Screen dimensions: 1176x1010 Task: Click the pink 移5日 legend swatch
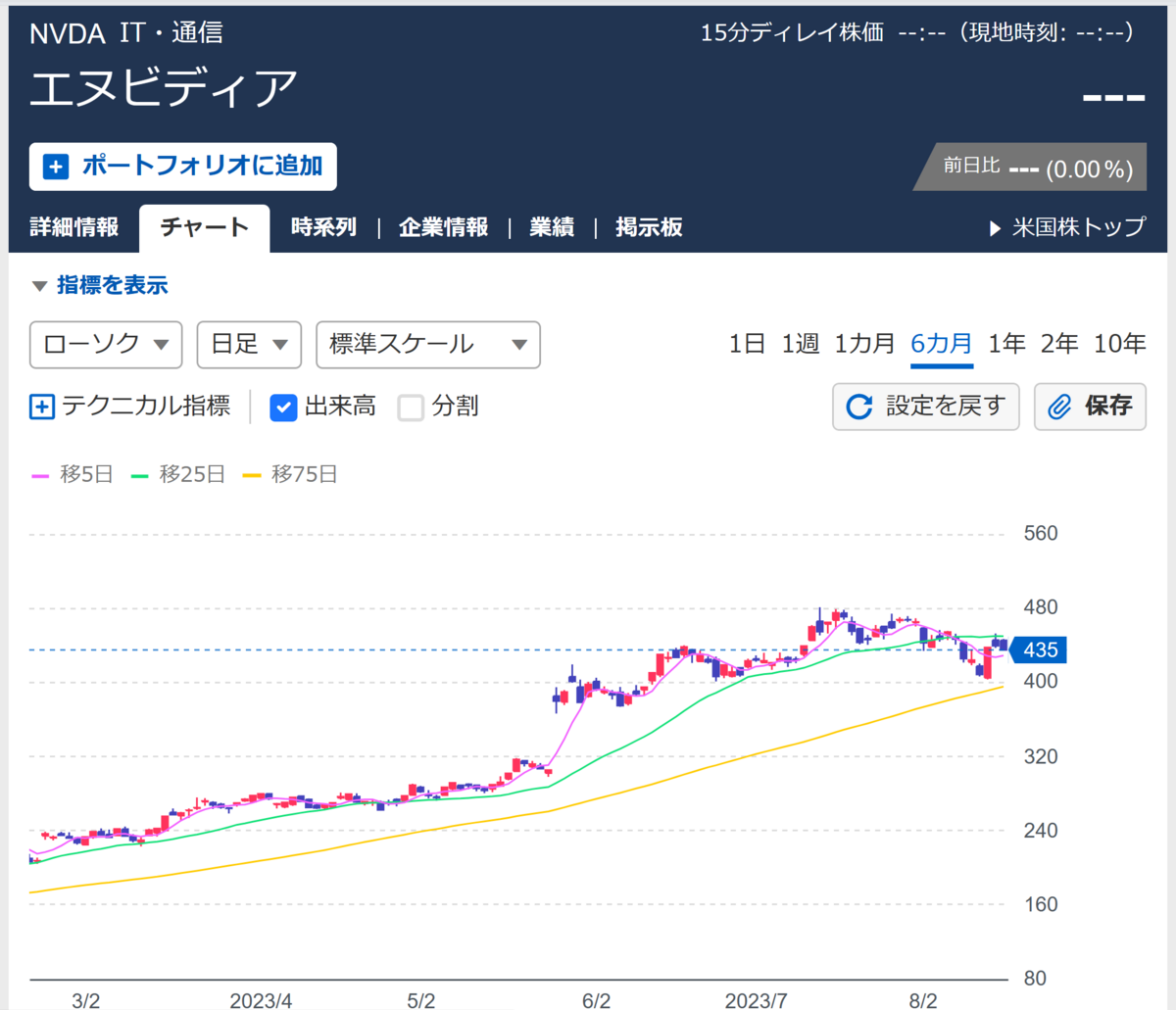click(40, 476)
